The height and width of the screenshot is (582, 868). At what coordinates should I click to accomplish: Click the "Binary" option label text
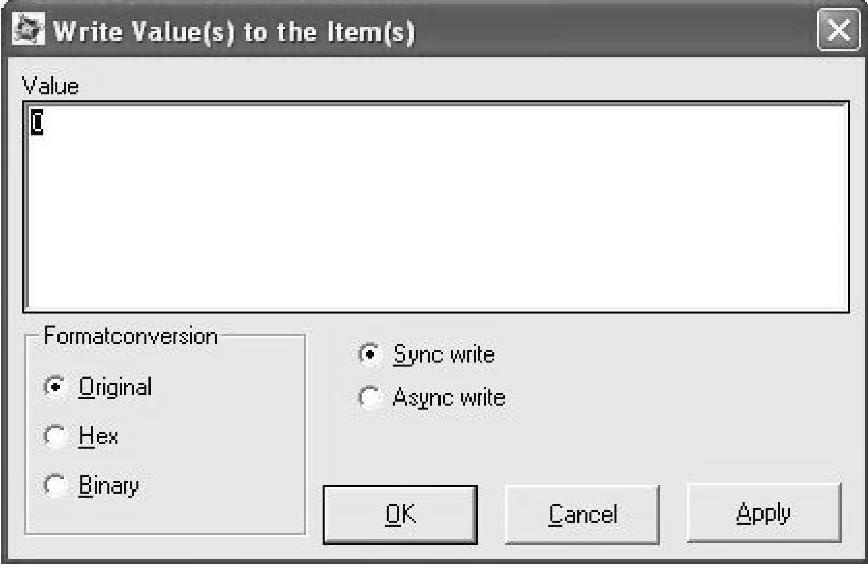tap(108, 486)
